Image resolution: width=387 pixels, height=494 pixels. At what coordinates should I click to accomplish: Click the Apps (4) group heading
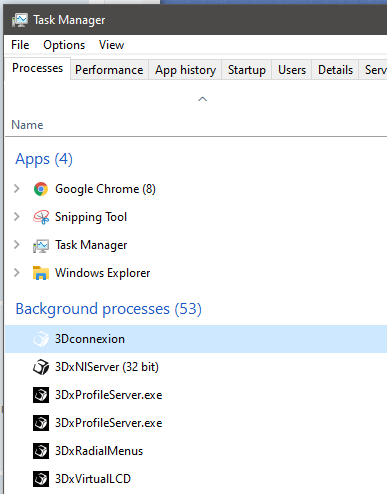(x=44, y=159)
